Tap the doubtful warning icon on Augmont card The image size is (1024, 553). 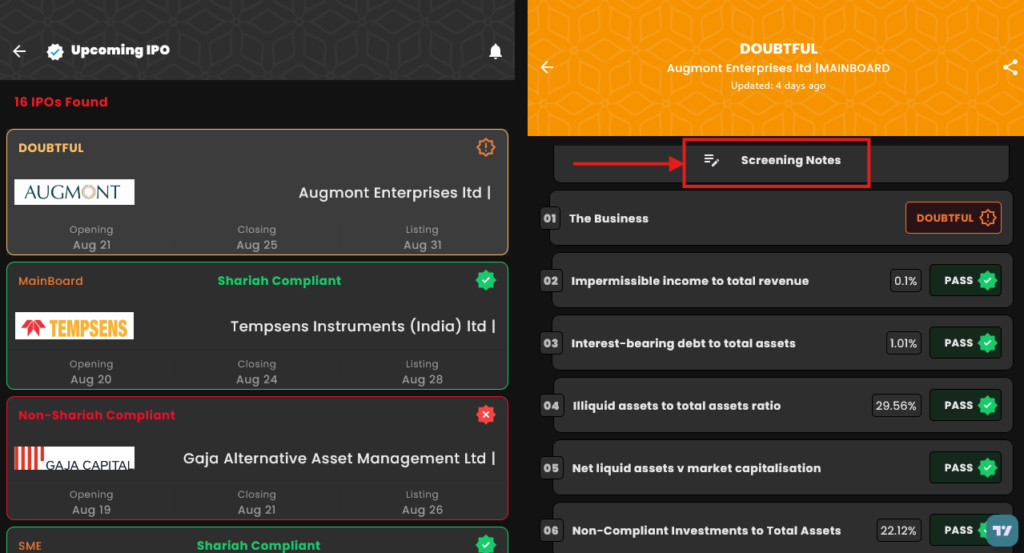(x=485, y=148)
